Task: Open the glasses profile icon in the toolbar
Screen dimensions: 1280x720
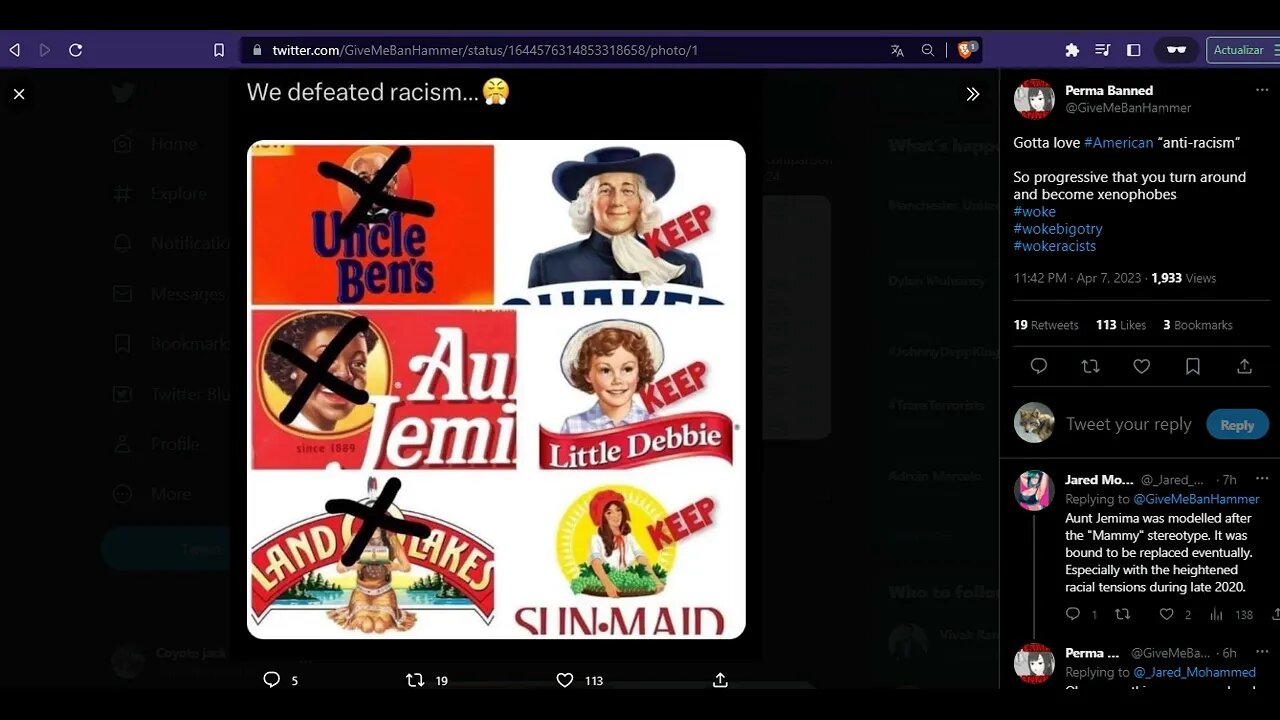Action: tap(1176, 50)
